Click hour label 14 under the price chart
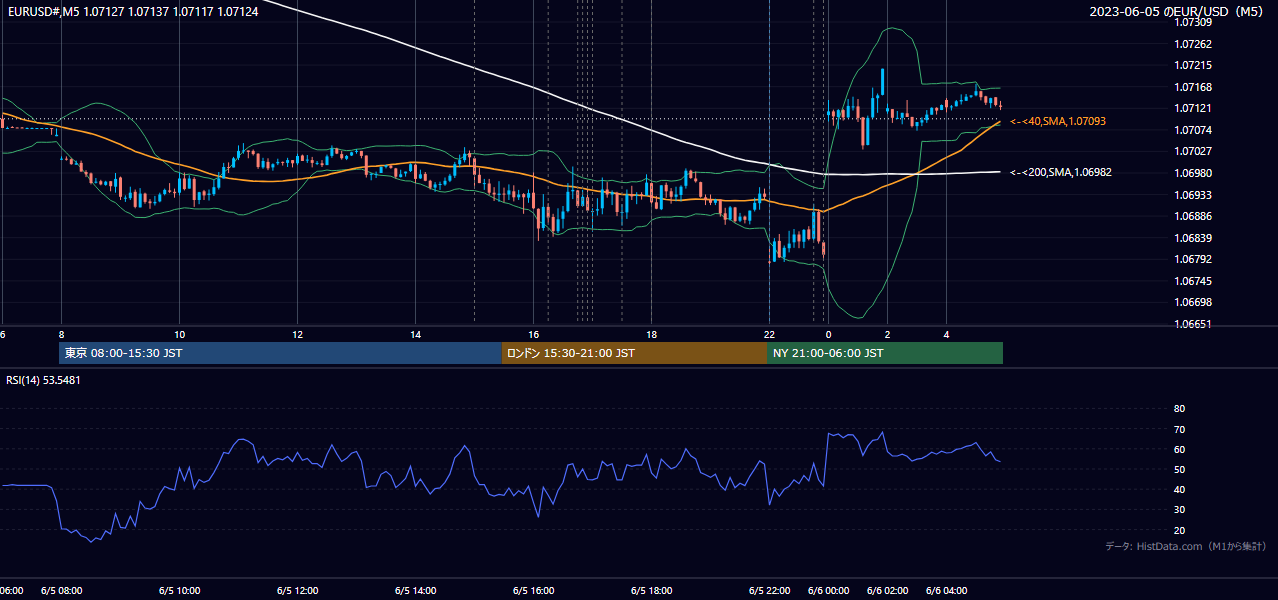The height and width of the screenshot is (600, 1278). (x=415, y=334)
